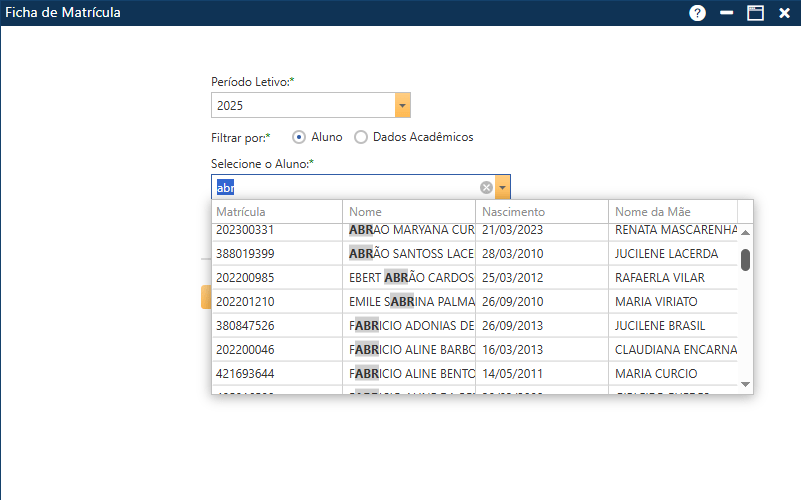Image resolution: width=801 pixels, height=500 pixels.
Task: Collapse the Selecione o Aluno dropdown arrow
Action: pos(502,187)
